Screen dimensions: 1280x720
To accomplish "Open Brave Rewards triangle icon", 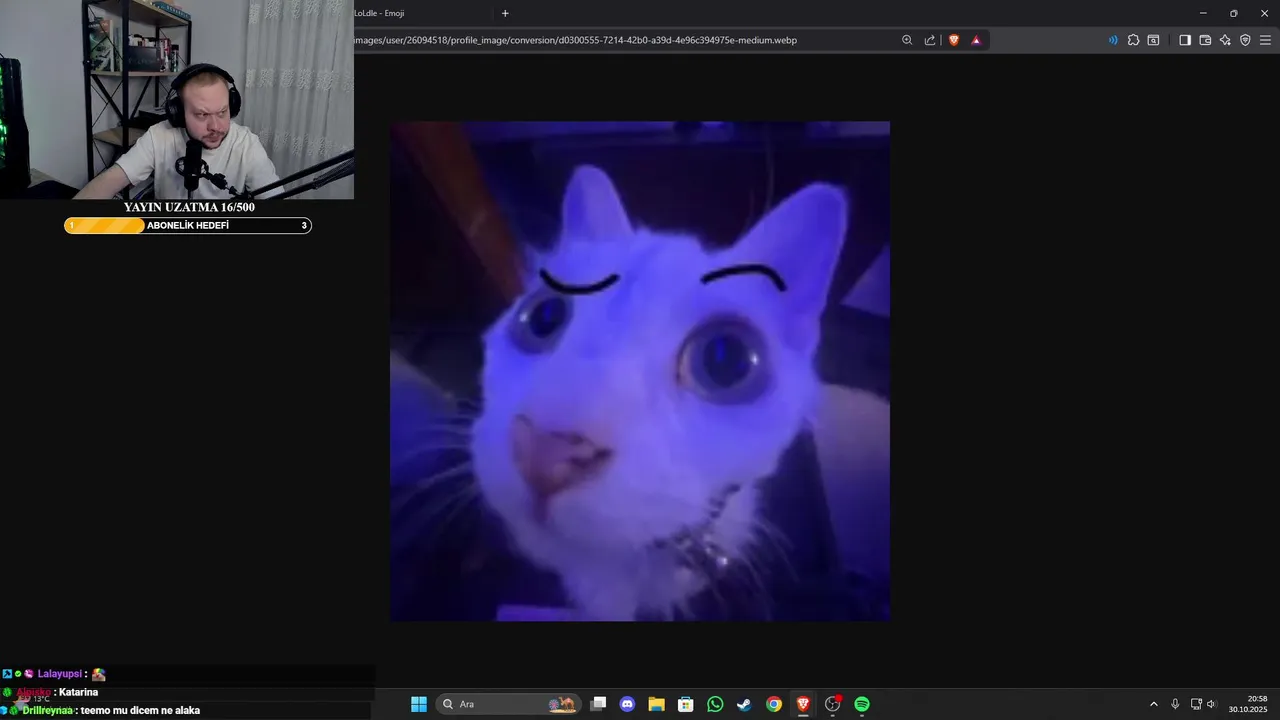I will point(976,40).
